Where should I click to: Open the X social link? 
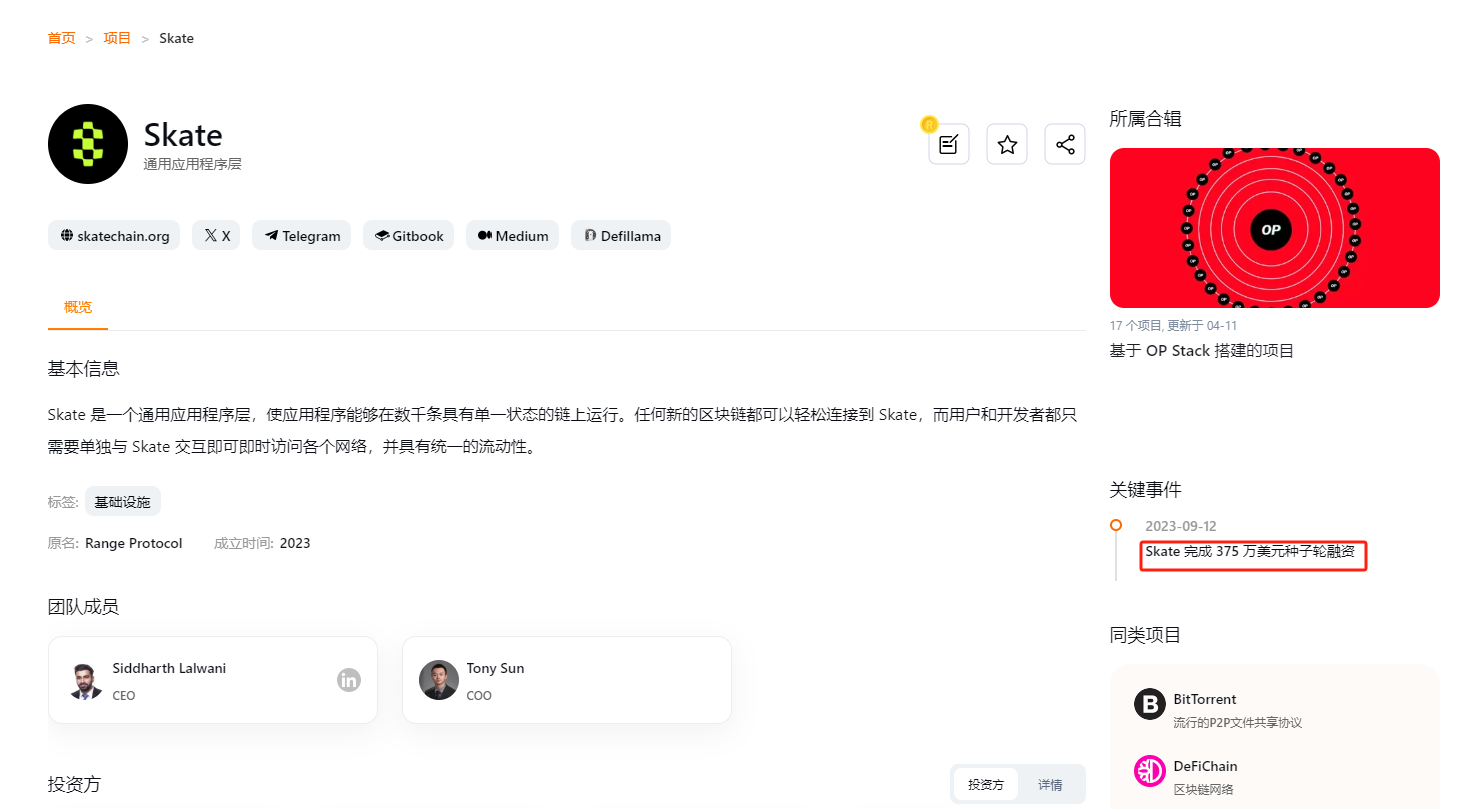pos(216,236)
